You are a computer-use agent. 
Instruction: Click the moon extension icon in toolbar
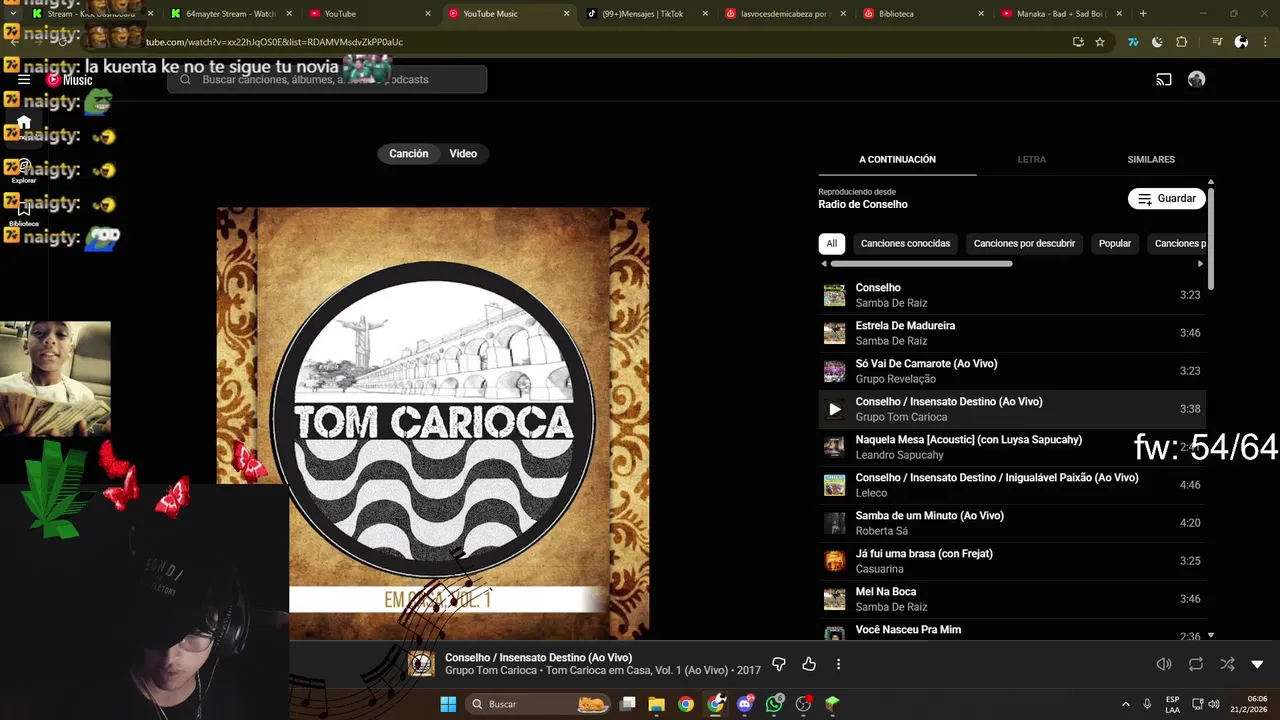1157,42
